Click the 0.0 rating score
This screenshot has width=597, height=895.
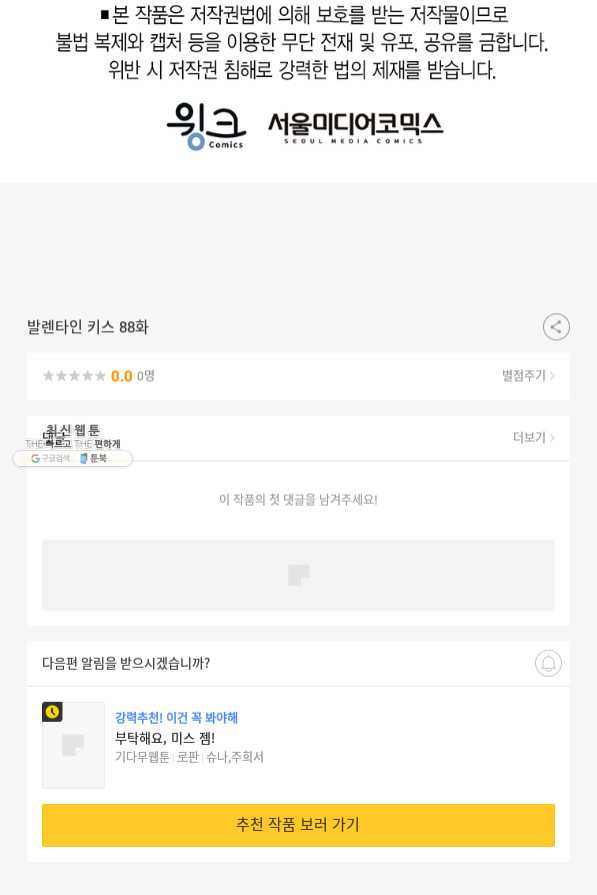coord(122,376)
